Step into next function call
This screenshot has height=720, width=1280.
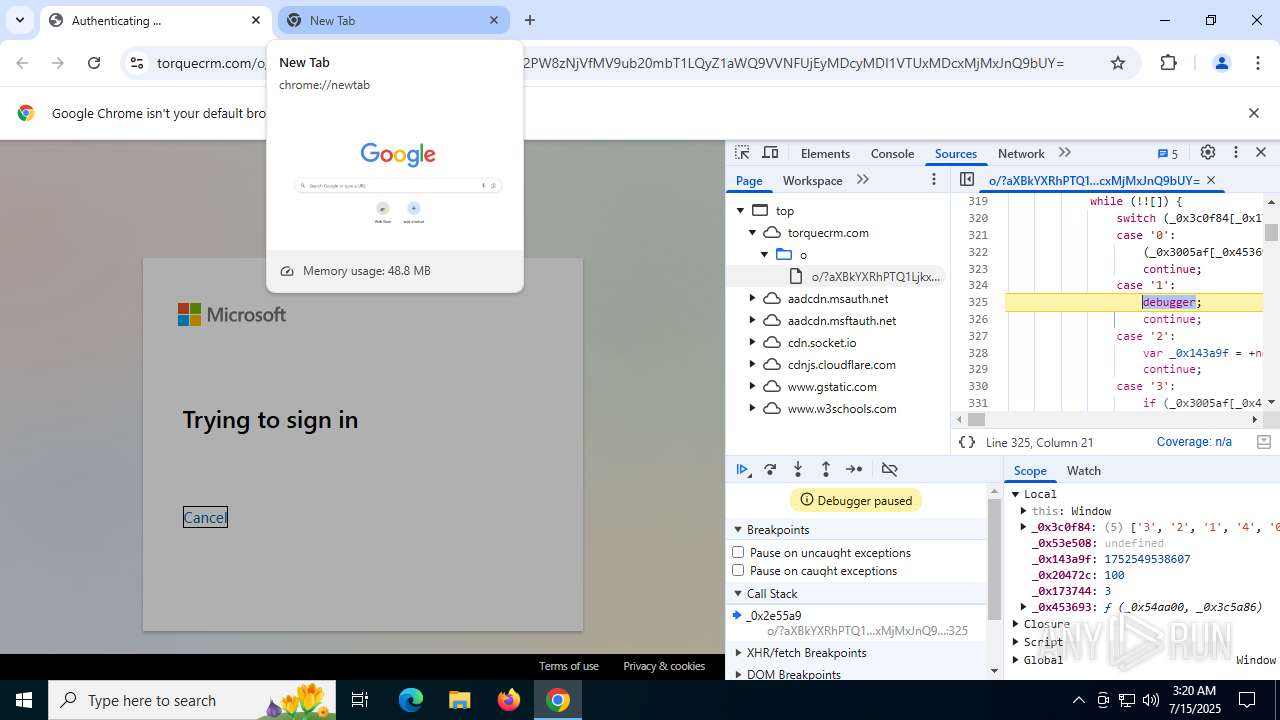tap(798, 469)
